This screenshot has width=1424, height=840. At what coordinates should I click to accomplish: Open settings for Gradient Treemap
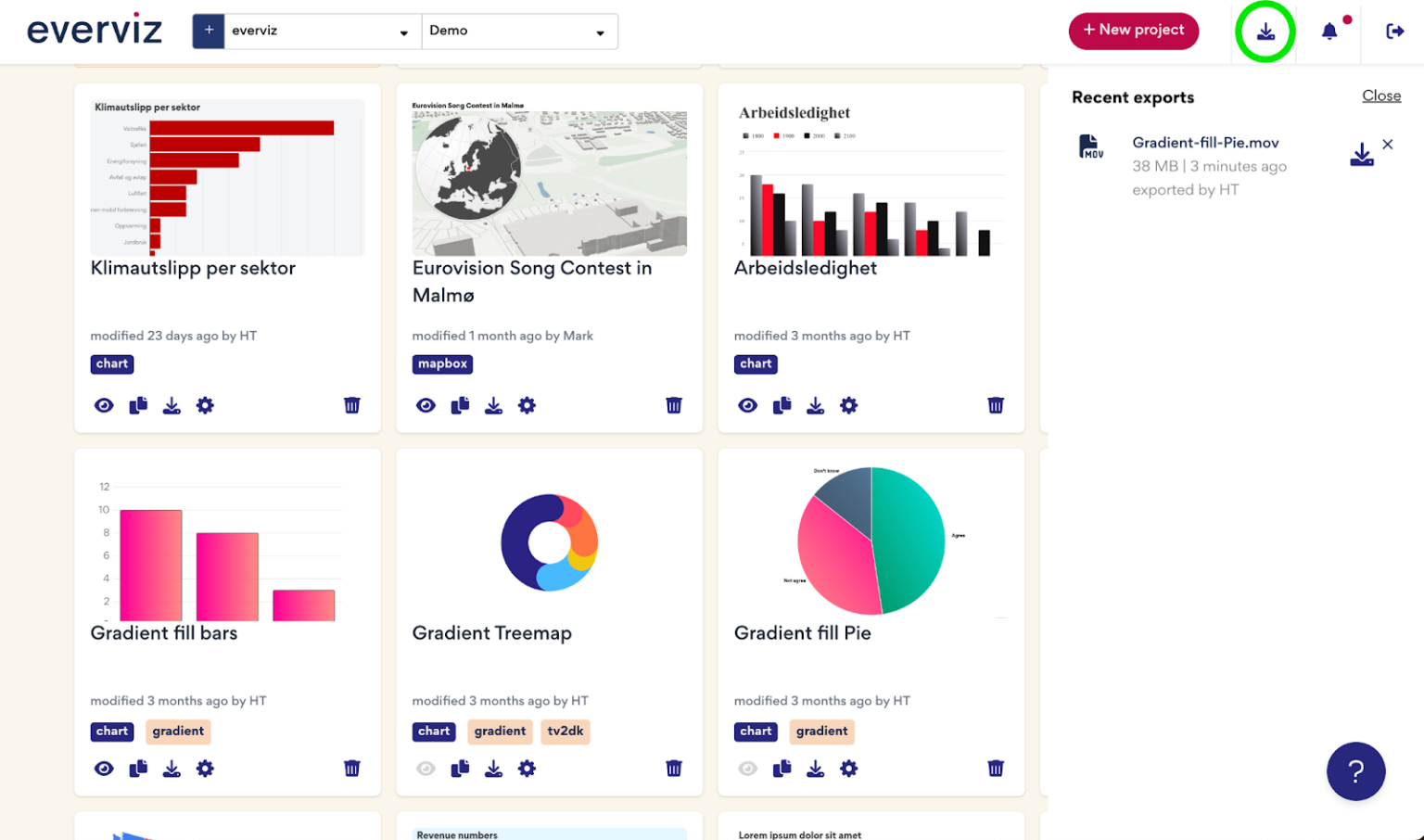pos(527,769)
